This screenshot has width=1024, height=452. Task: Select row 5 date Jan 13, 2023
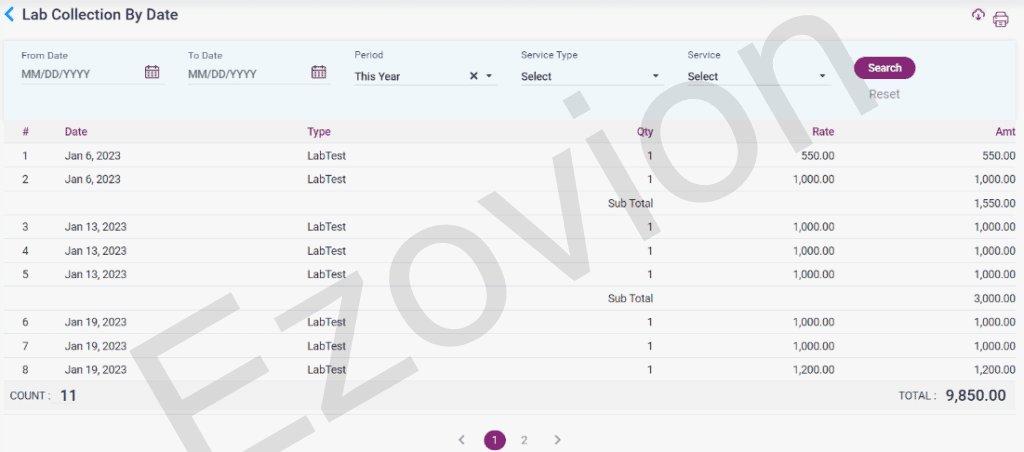point(95,274)
